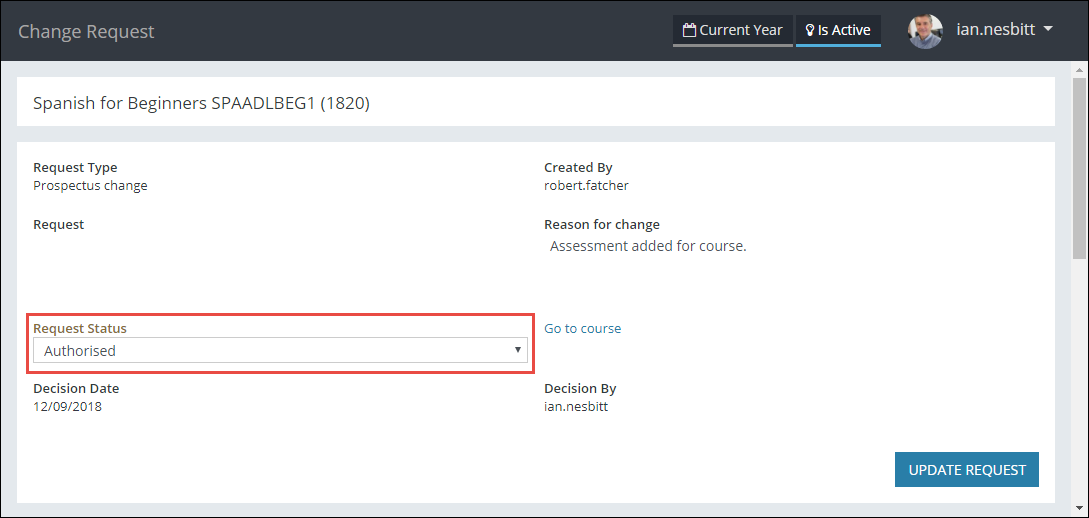Click the robert.fatcher creator name
This screenshot has height=518, width=1089.
tap(588, 185)
